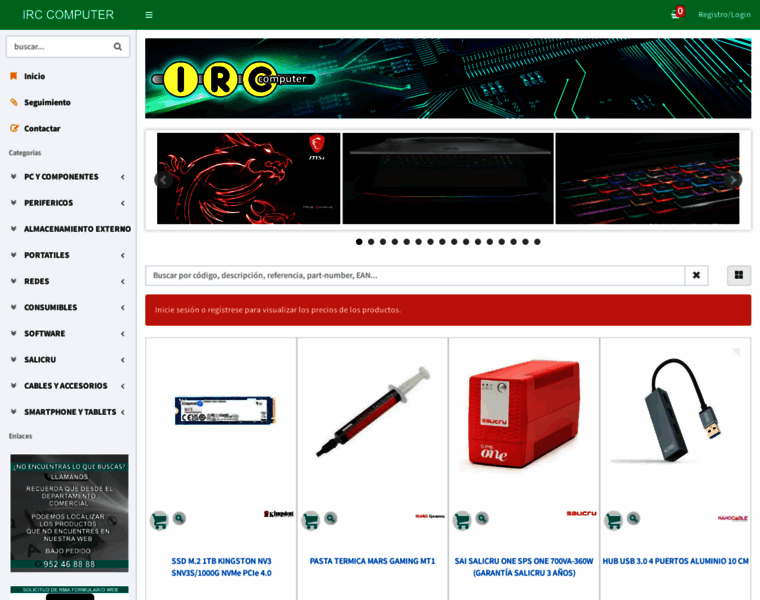Show next slide in carousel
The image size is (760, 600).
733,180
